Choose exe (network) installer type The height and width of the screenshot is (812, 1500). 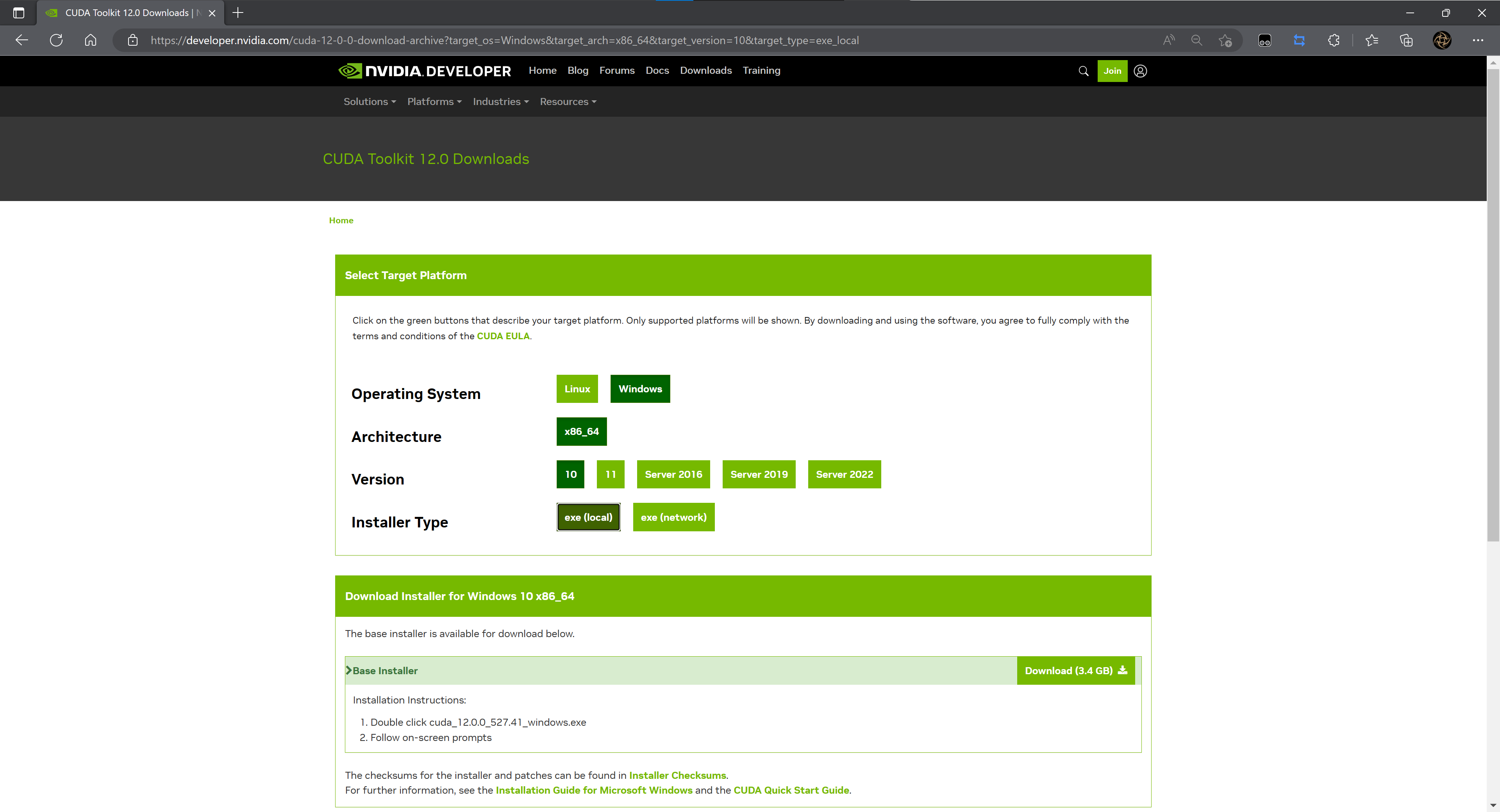point(674,518)
